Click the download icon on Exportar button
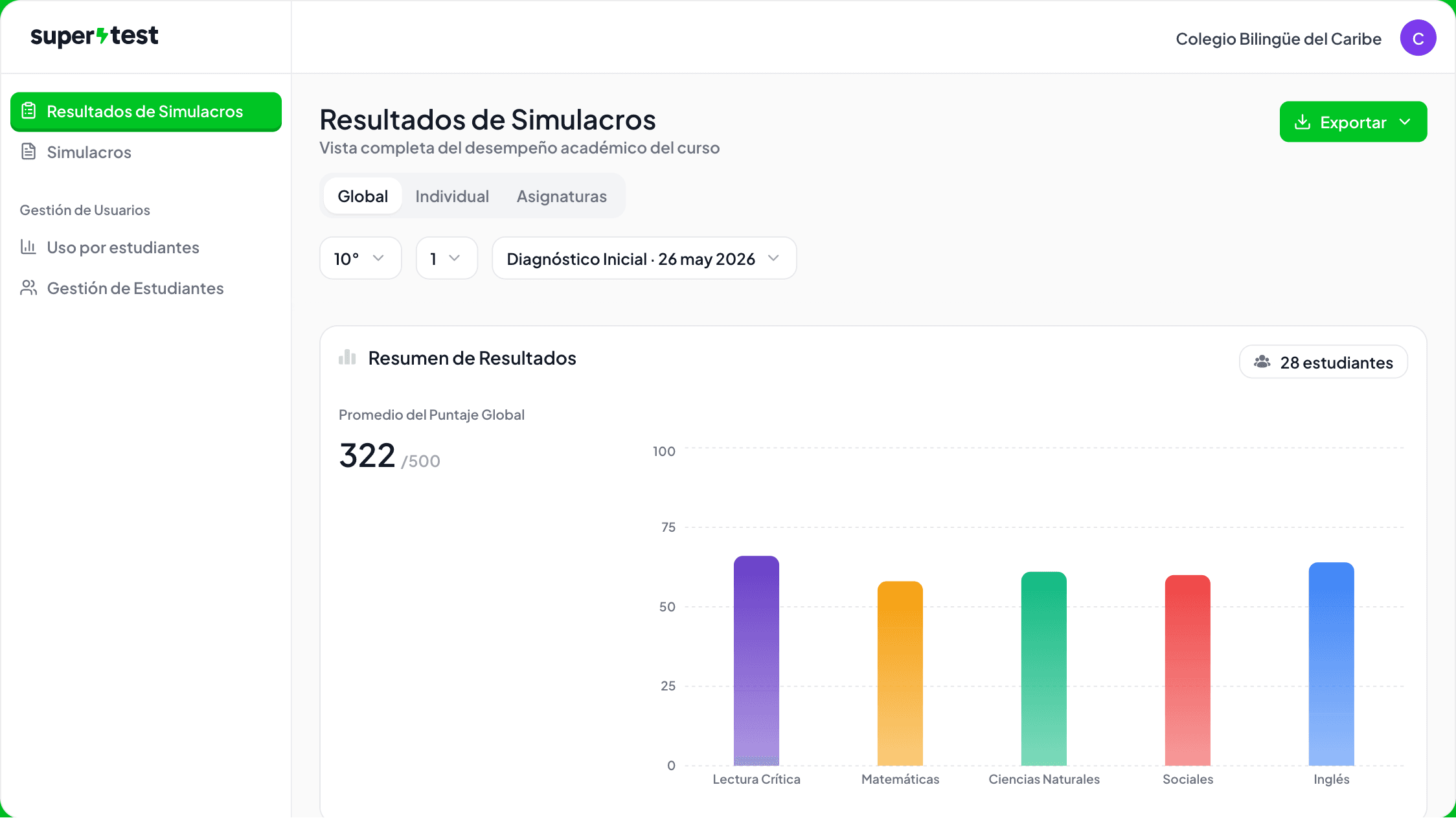Screen dimensions: 1456x820 1302,122
